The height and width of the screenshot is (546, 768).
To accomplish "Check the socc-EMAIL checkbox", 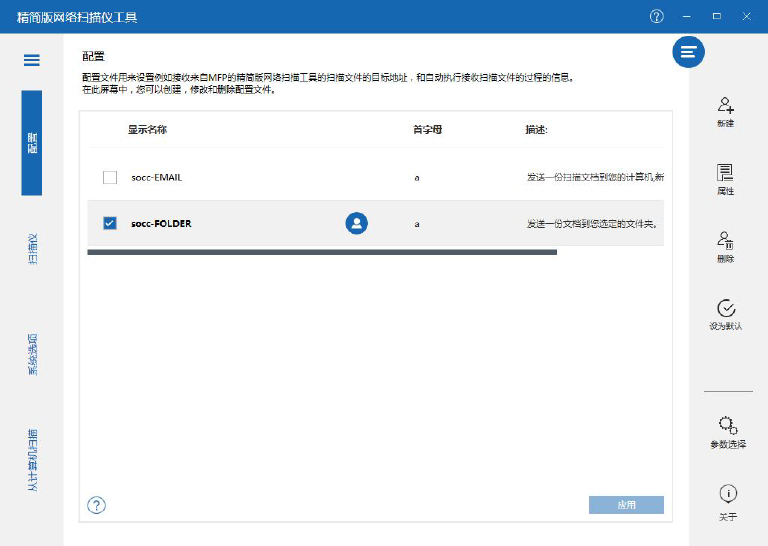I will (110, 177).
